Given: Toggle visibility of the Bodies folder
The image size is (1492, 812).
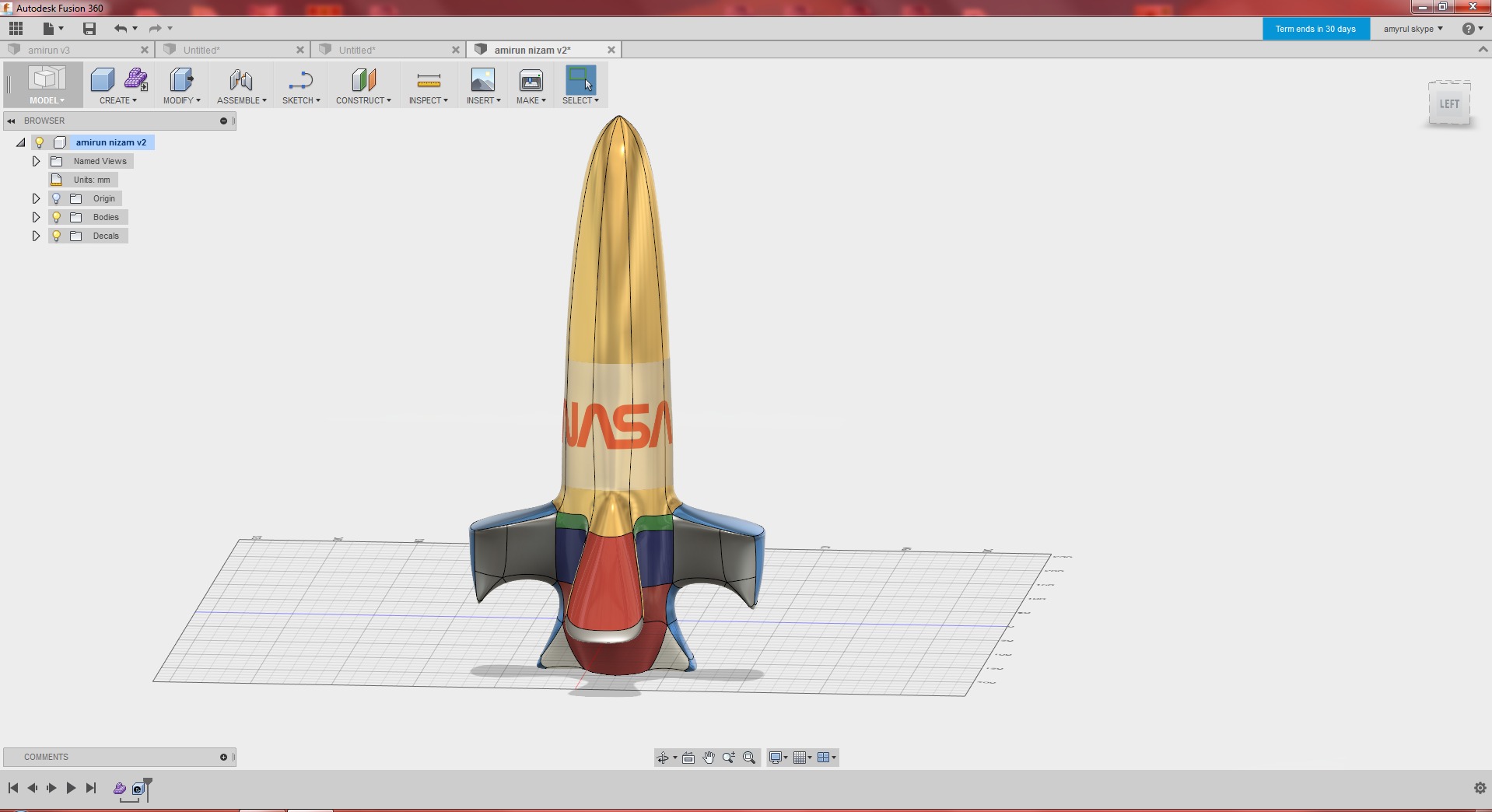Looking at the screenshot, I should tap(55, 217).
